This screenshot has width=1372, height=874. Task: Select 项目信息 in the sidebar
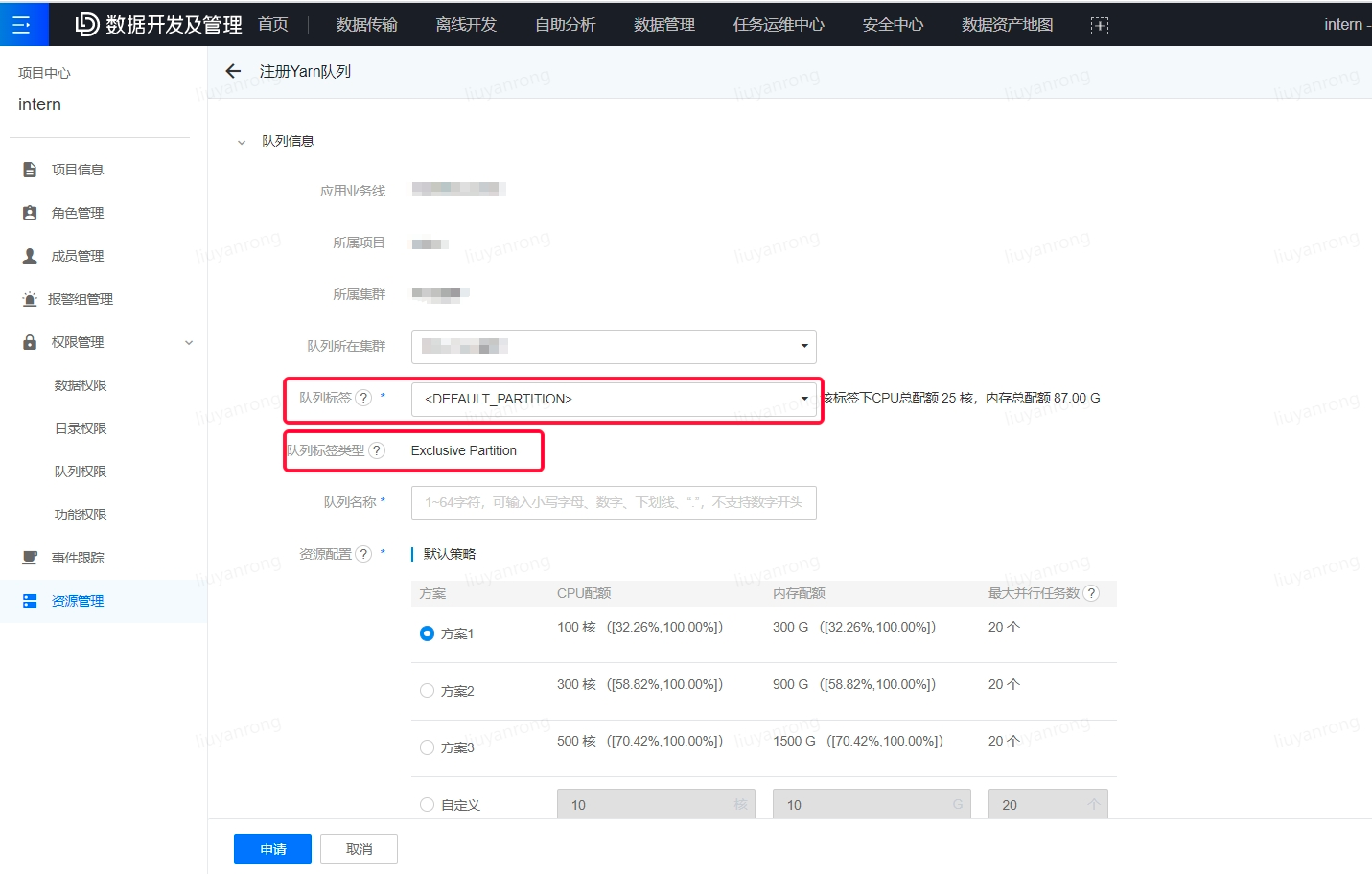pos(77,169)
